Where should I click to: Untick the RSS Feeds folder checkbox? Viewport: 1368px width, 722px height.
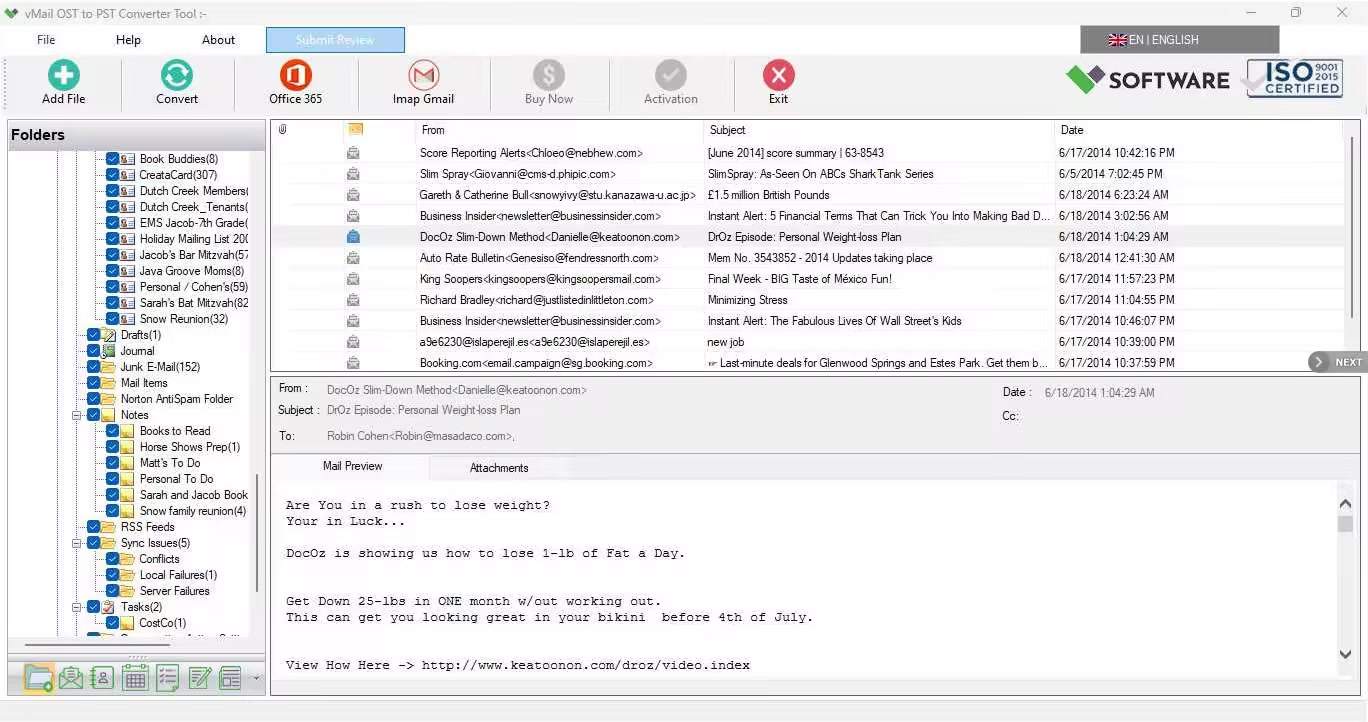94,527
